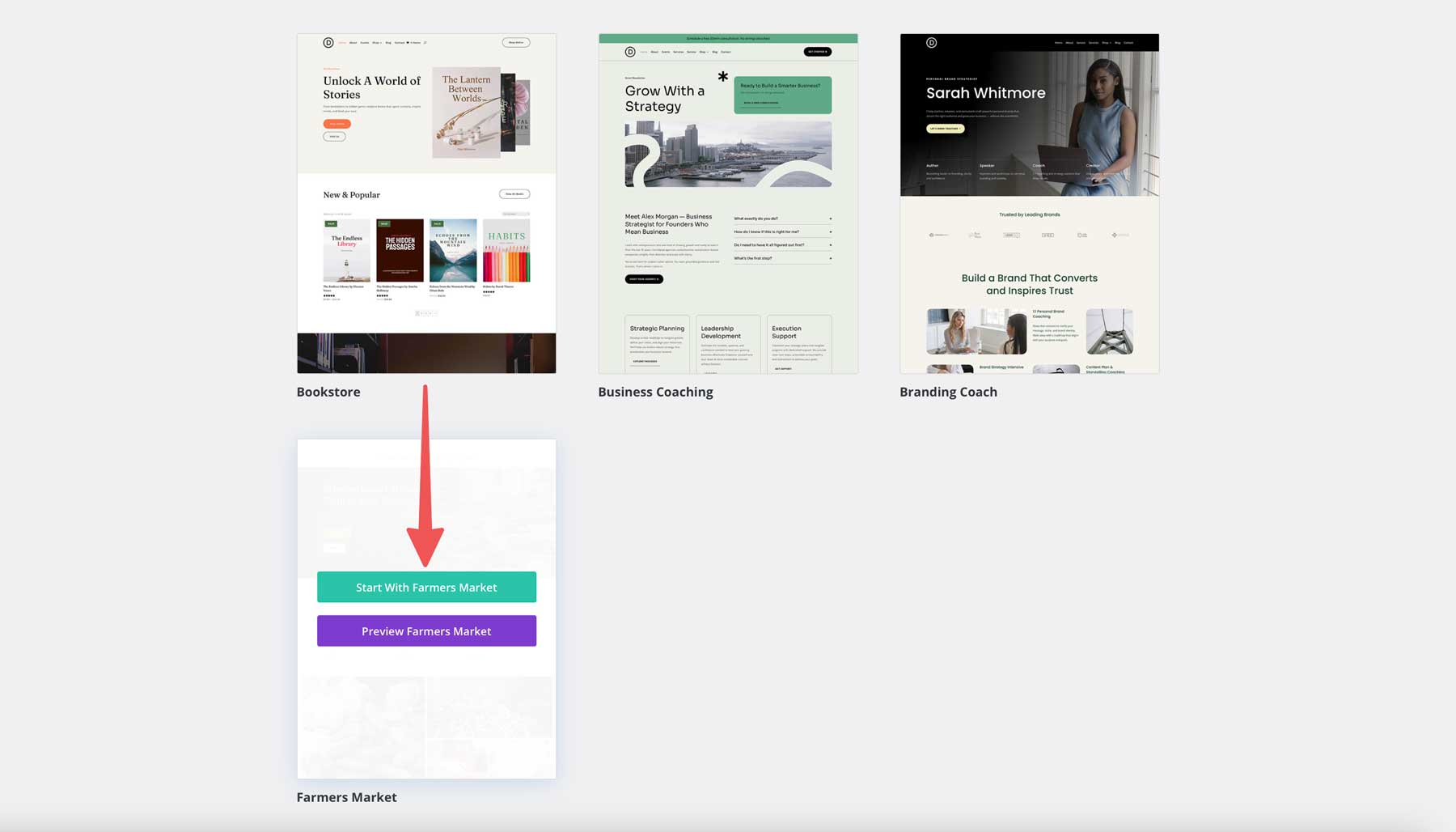Image resolution: width=1456 pixels, height=832 pixels.
Task: Click the Preview Farmers Market button
Action: [426, 630]
